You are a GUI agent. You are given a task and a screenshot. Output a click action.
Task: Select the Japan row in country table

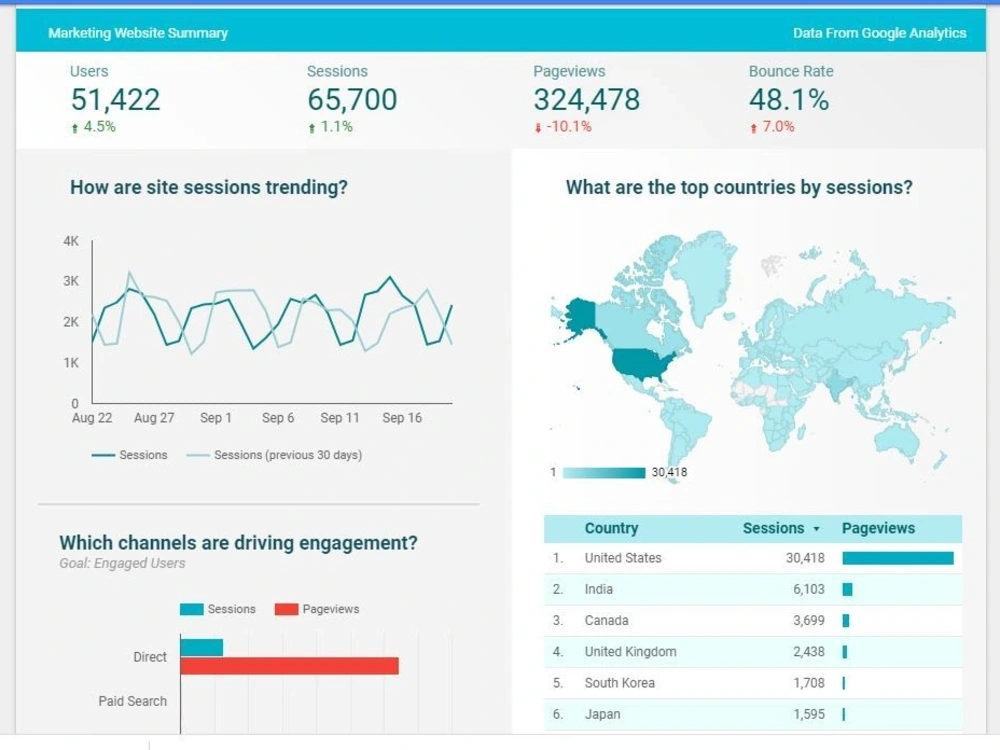(753, 714)
